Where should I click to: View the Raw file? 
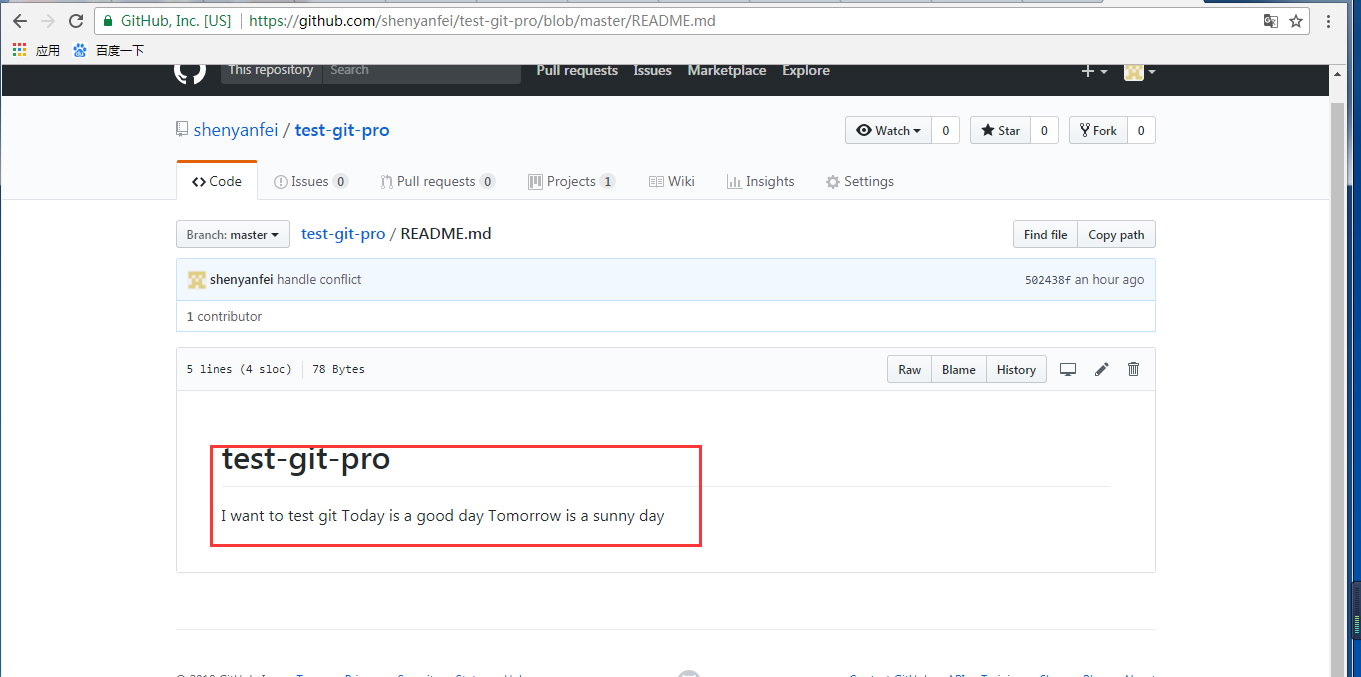[x=909, y=369]
